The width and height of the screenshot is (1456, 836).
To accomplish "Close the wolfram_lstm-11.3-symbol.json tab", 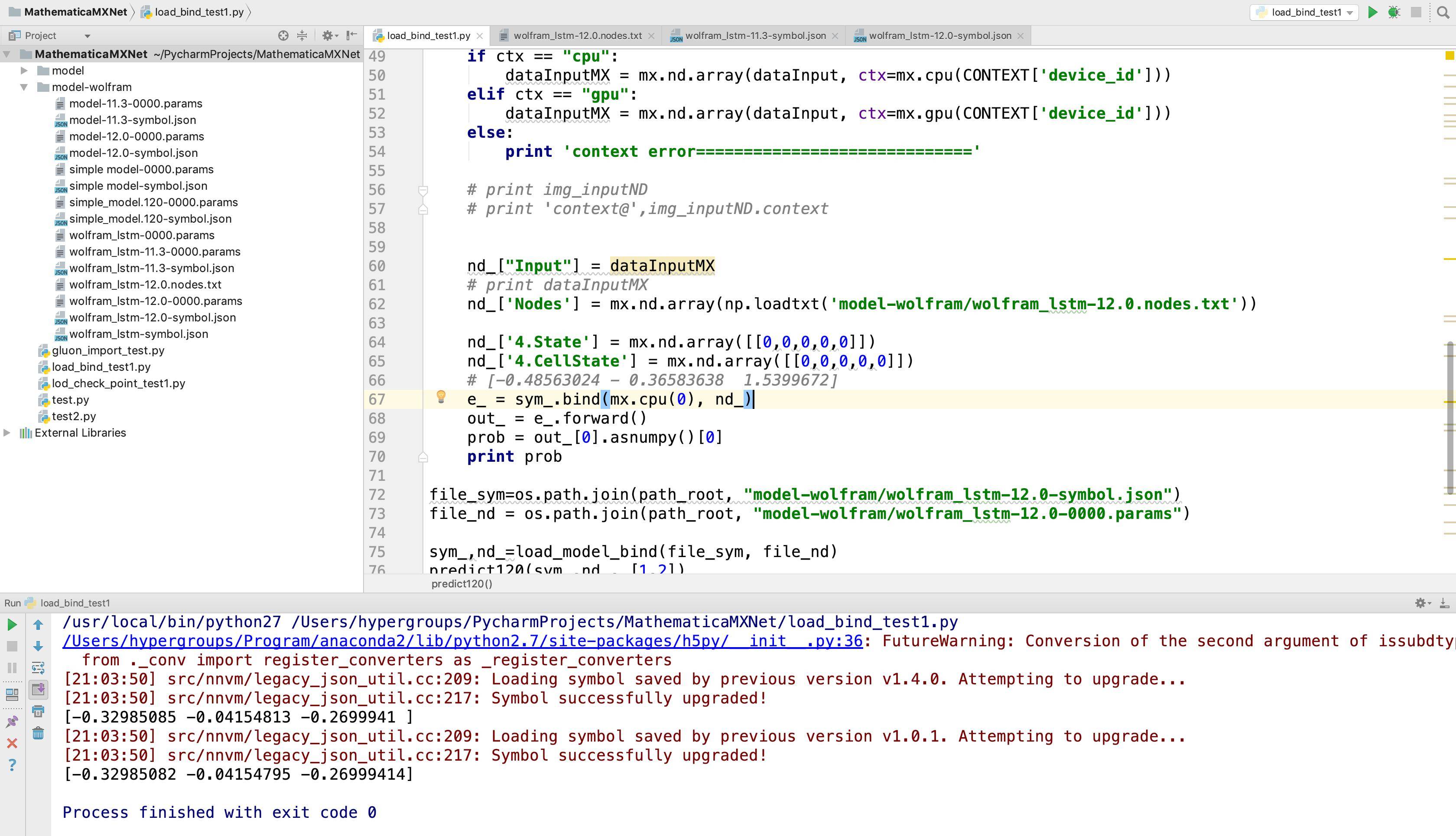I will point(835,36).
